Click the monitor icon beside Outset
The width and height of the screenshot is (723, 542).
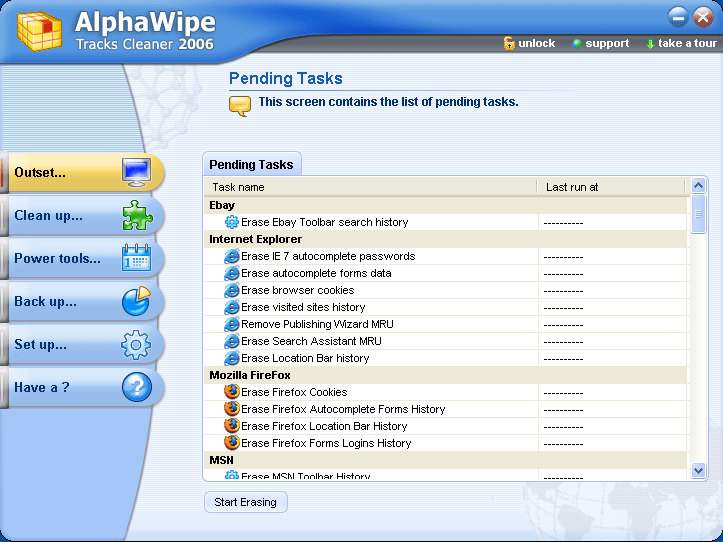136,172
